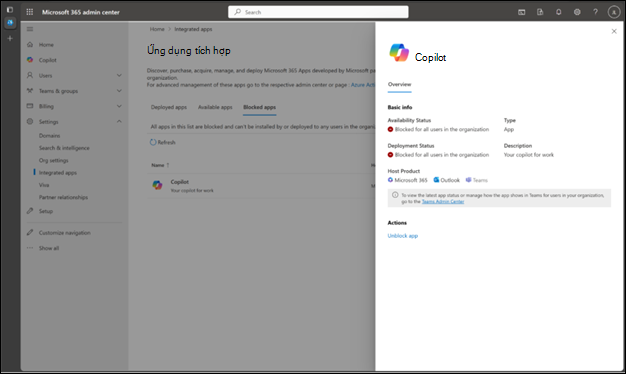Open the header settings gear icon
Image resolution: width=626 pixels, height=374 pixels.
click(577, 12)
